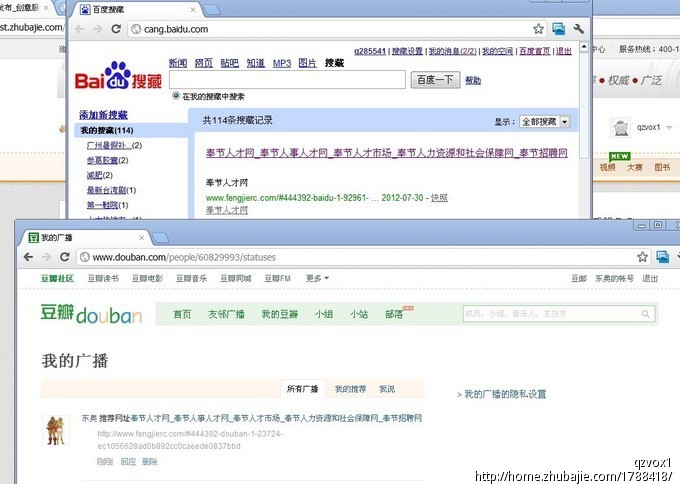Switch to the MP3 tab on Baidu
Image resolution: width=680 pixels, height=484 pixels.
[x=282, y=63]
